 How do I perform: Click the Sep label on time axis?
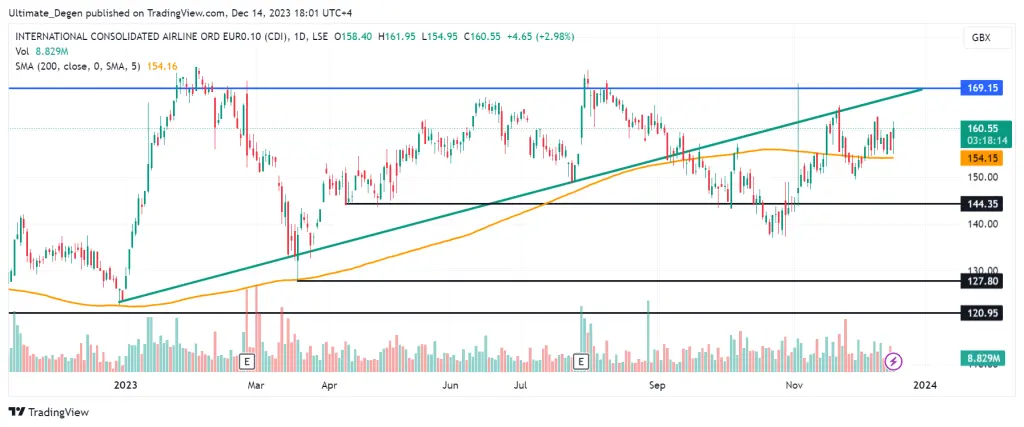click(x=657, y=386)
